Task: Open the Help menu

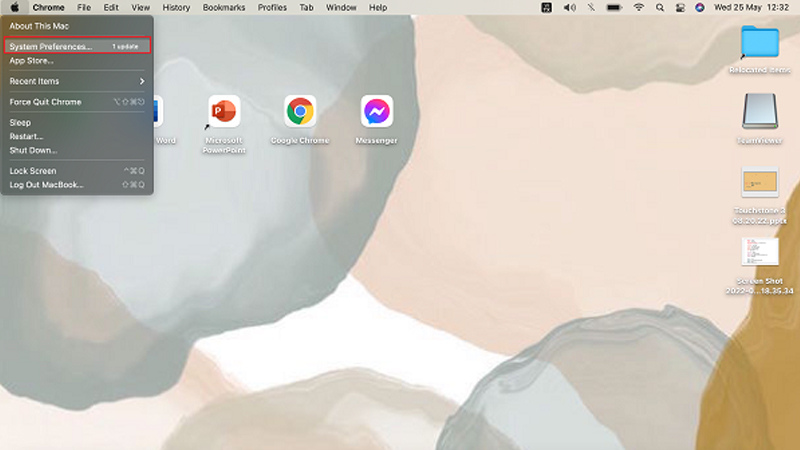Action: coord(378,8)
